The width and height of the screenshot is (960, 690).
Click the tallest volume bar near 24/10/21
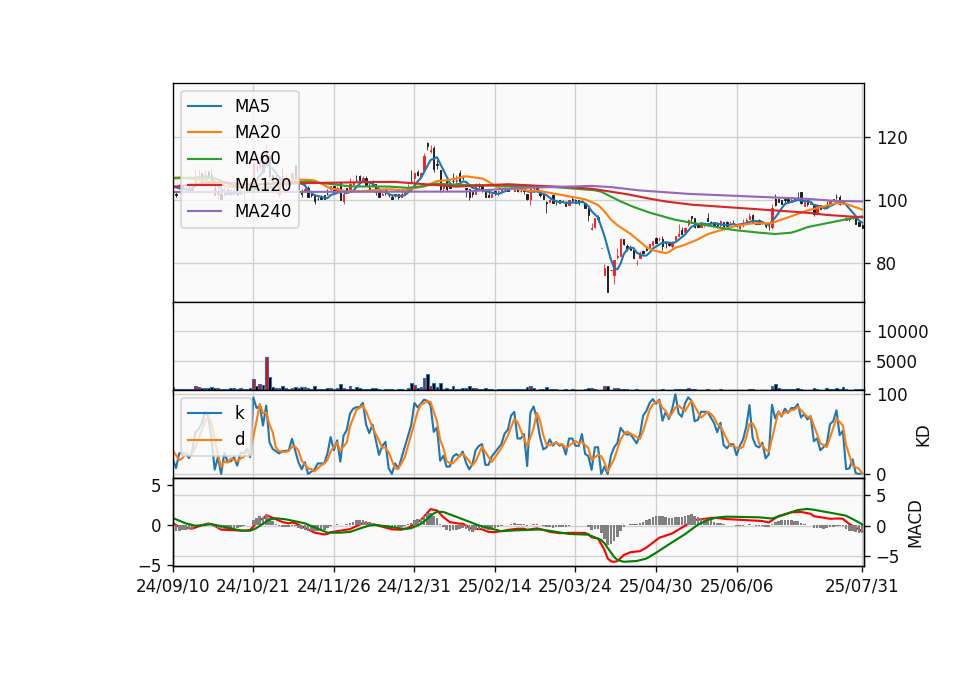(267, 373)
